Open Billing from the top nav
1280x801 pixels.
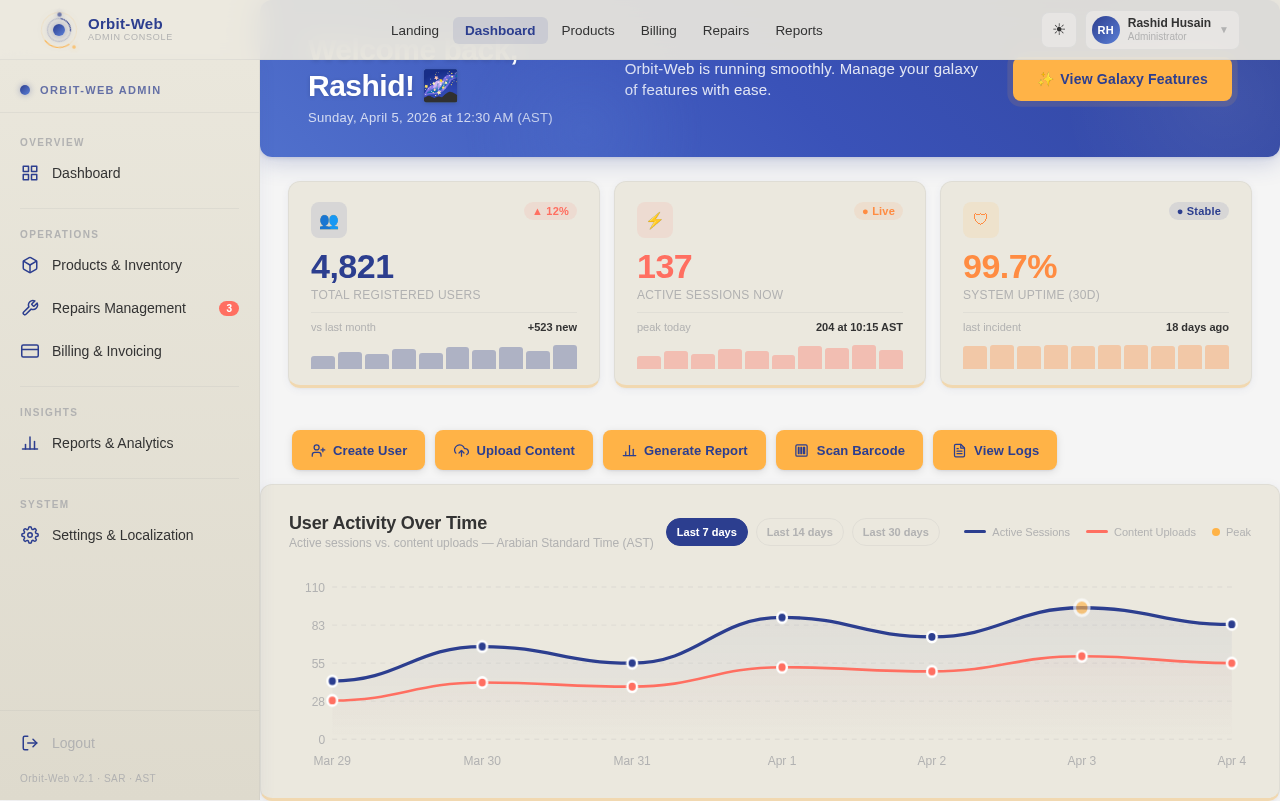pyautogui.click(x=659, y=30)
